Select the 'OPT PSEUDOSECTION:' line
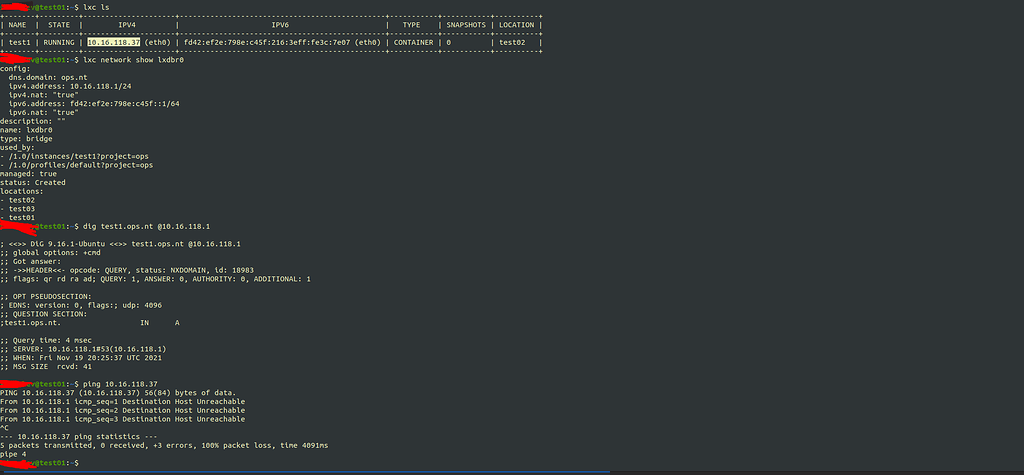This screenshot has height=475, width=1024. pos(46,297)
